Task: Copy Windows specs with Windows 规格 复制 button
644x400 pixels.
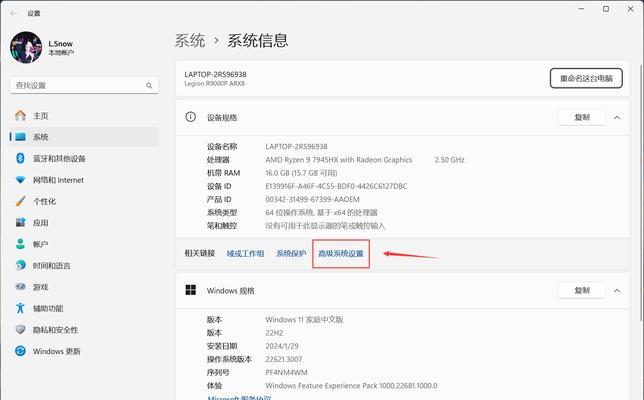Action: 582,290
